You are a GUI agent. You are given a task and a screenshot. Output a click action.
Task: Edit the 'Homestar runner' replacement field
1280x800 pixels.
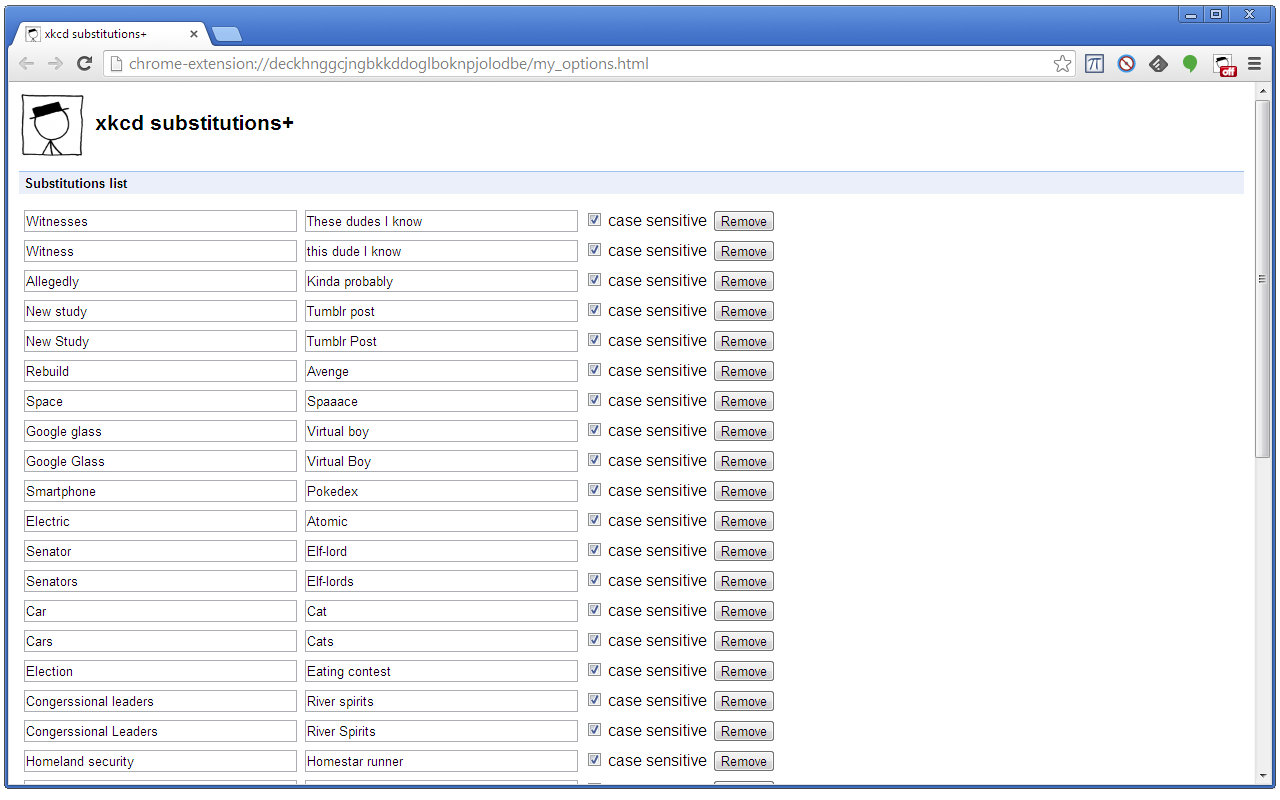coord(441,761)
